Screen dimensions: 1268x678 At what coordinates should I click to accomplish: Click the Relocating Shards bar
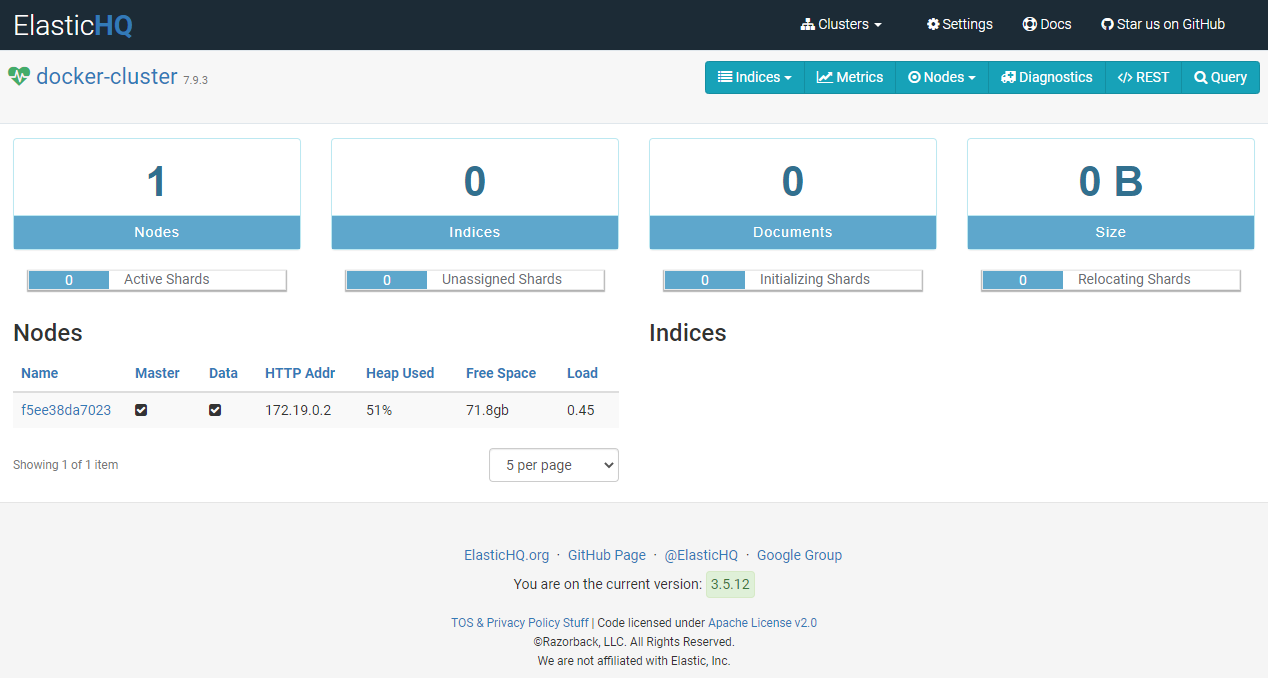1111,280
